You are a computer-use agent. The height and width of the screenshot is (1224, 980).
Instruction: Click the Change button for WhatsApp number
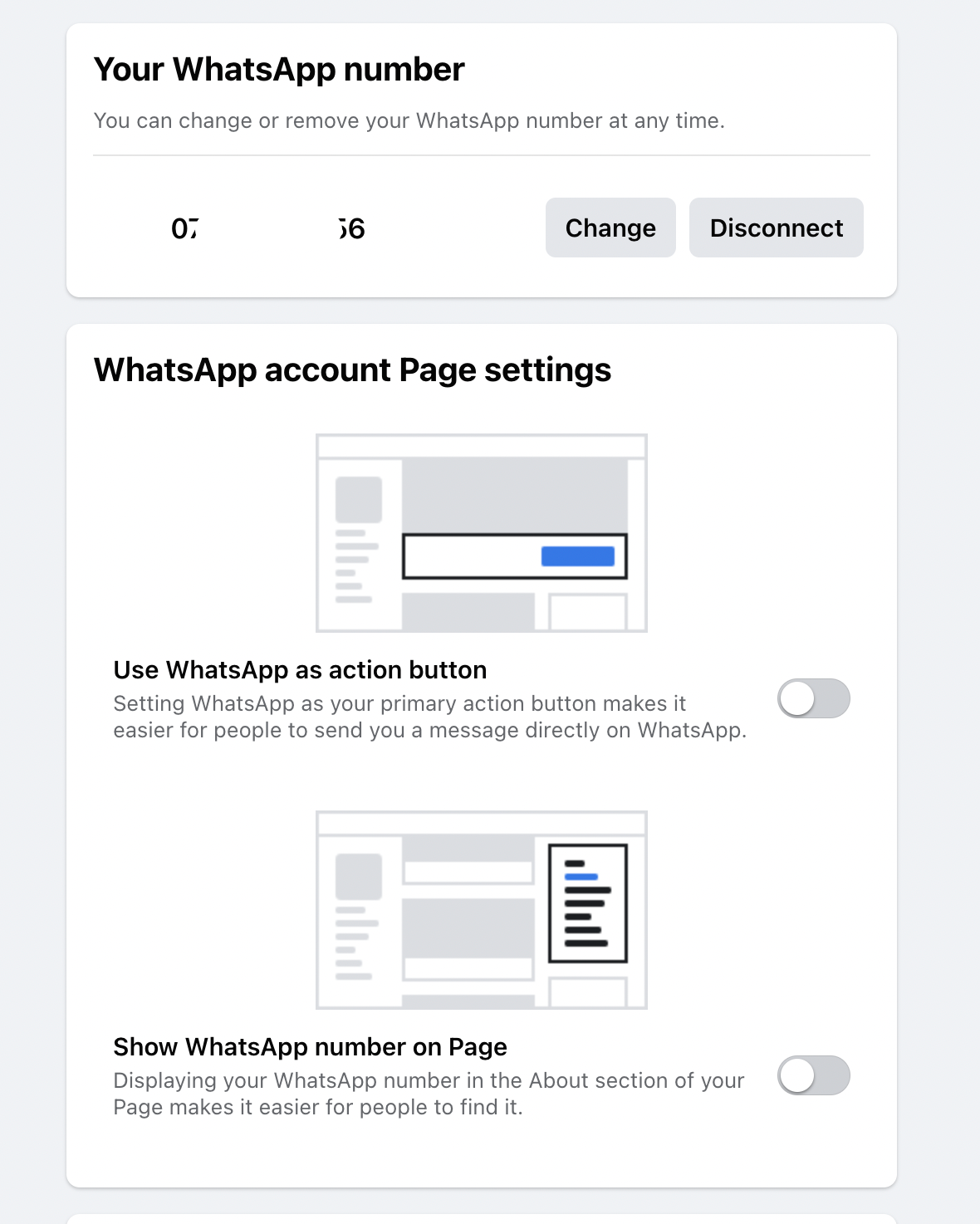click(x=610, y=228)
